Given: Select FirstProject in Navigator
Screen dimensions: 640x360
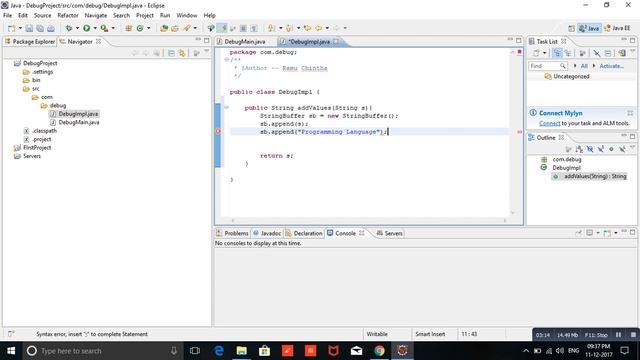Looking at the screenshot, I should pyautogui.click(x=37, y=148).
